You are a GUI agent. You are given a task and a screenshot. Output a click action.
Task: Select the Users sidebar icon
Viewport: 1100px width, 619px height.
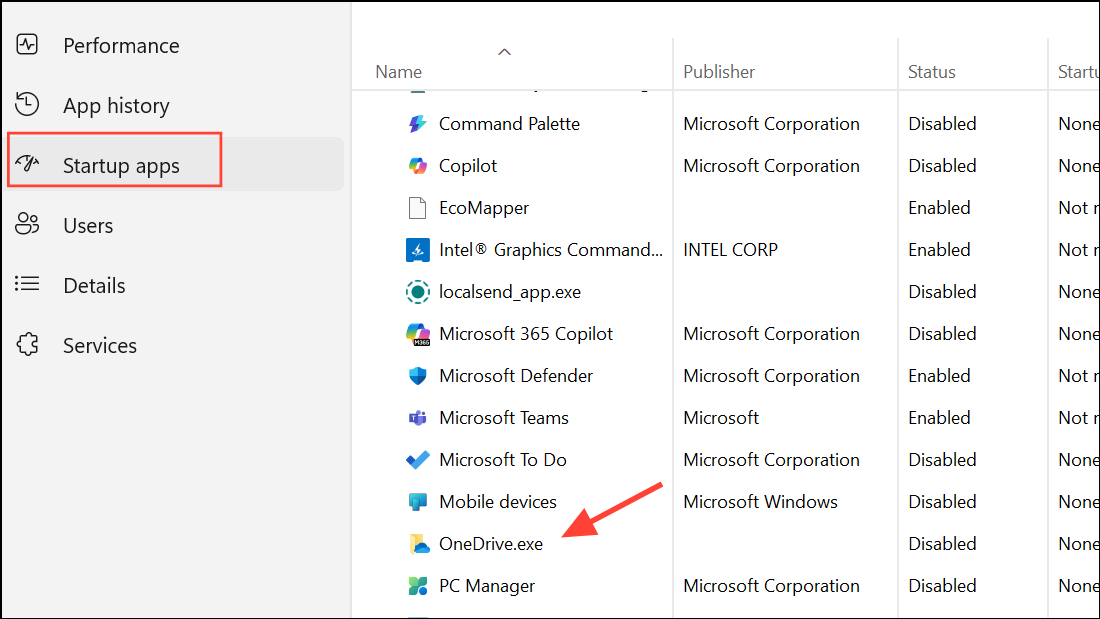click(x=27, y=225)
